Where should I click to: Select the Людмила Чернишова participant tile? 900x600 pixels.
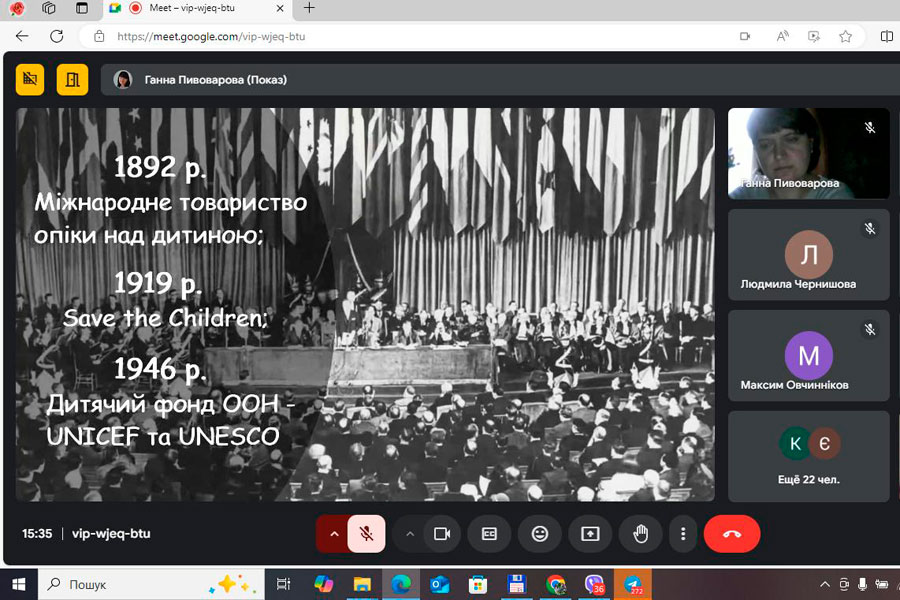pyautogui.click(x=808, y=254)
